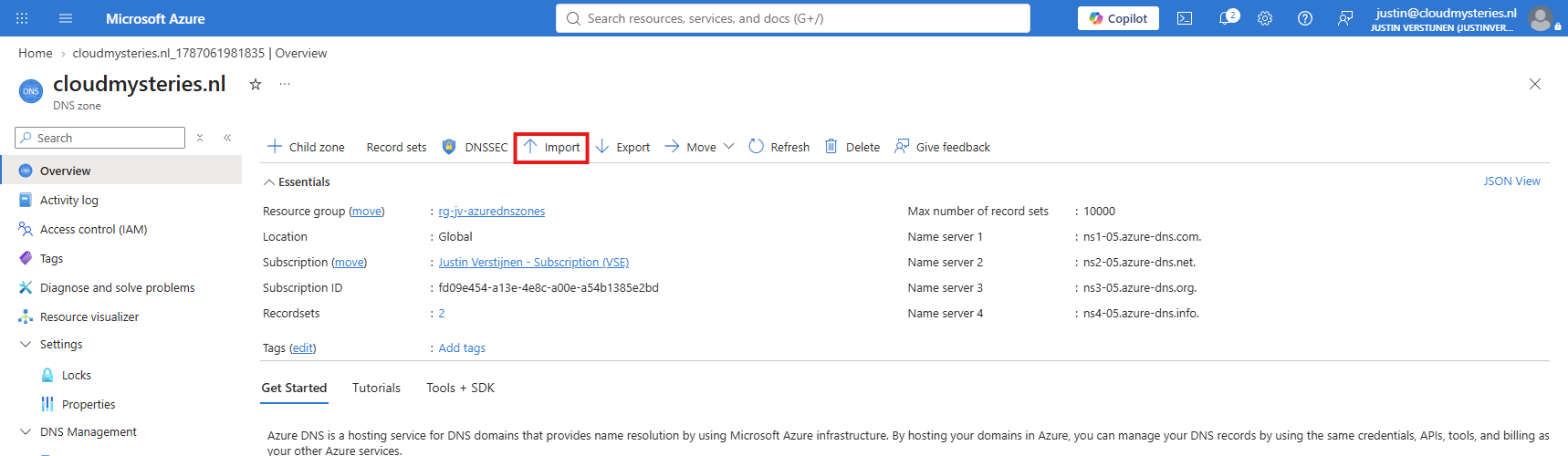Open resource group rg-jv-azurednszones
1568x456 pixels.
(x=492, y=211)
